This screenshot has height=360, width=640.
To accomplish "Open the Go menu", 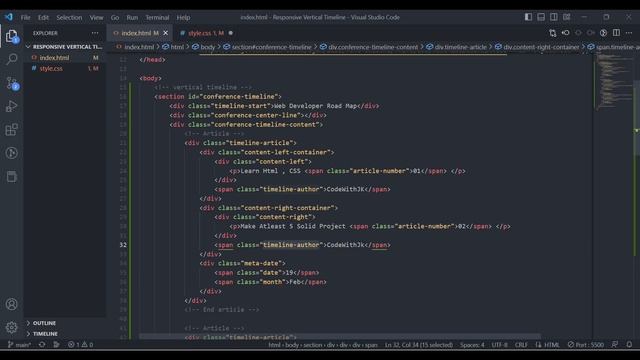I will click(115, 17).
